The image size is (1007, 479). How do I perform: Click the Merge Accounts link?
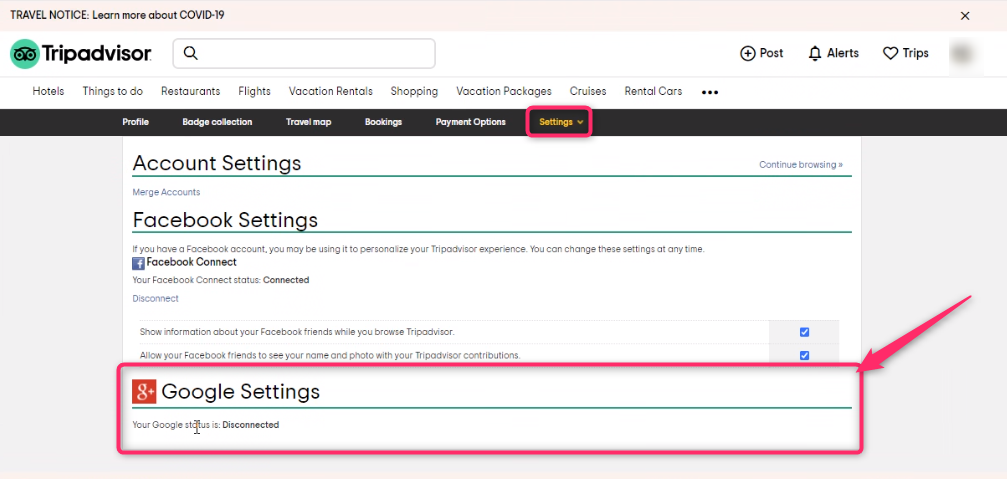click(166, 192)
